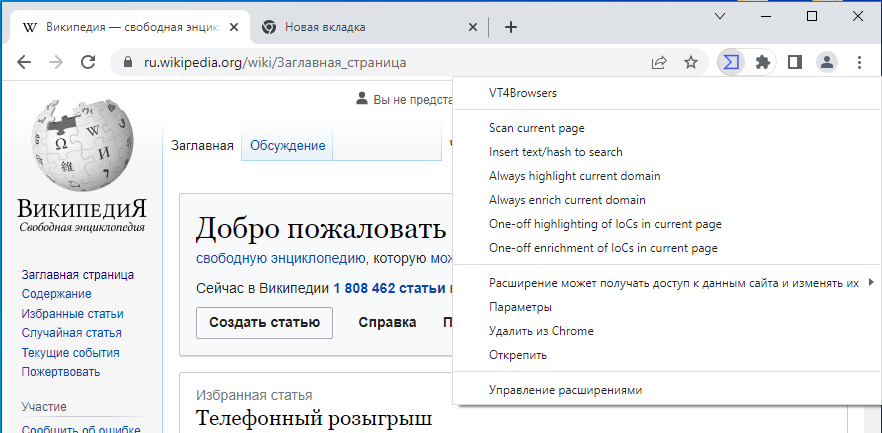The width and height of the screenshot is (882, 433).
Task: Click the browser forward arrow
Action: pos(56,62)
